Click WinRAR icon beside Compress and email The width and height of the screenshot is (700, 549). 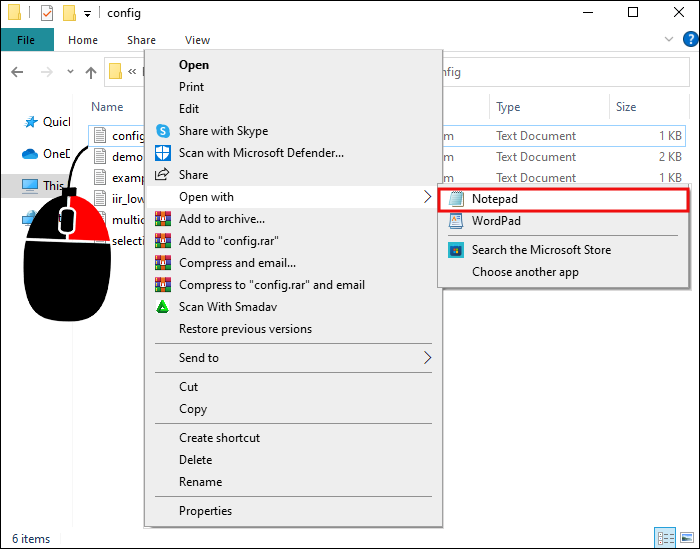(x=163, y=263)
